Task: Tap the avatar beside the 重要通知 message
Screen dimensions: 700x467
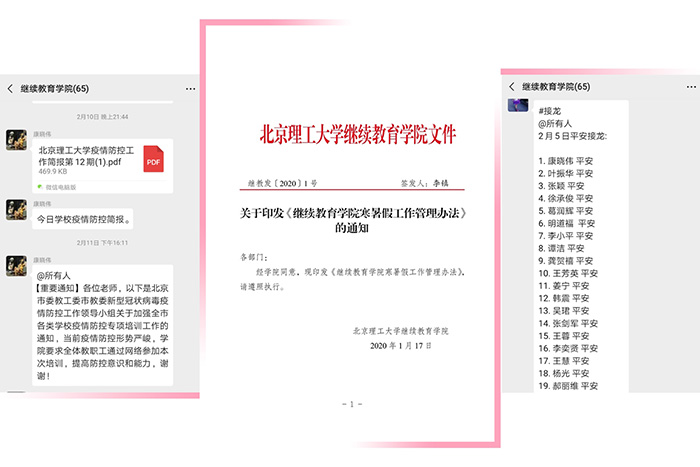Action: click(17, 266)
